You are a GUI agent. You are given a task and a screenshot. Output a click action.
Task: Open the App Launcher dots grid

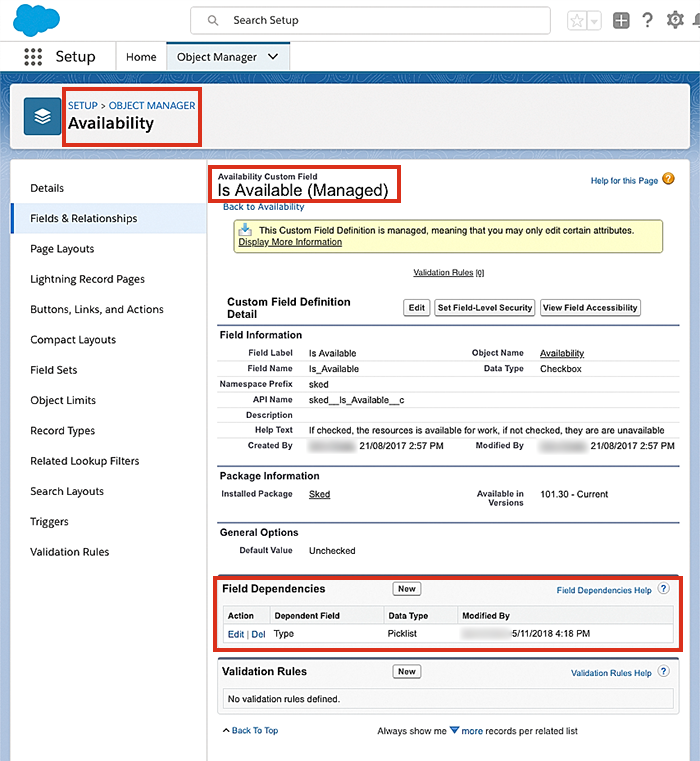[x=33, y=57]
